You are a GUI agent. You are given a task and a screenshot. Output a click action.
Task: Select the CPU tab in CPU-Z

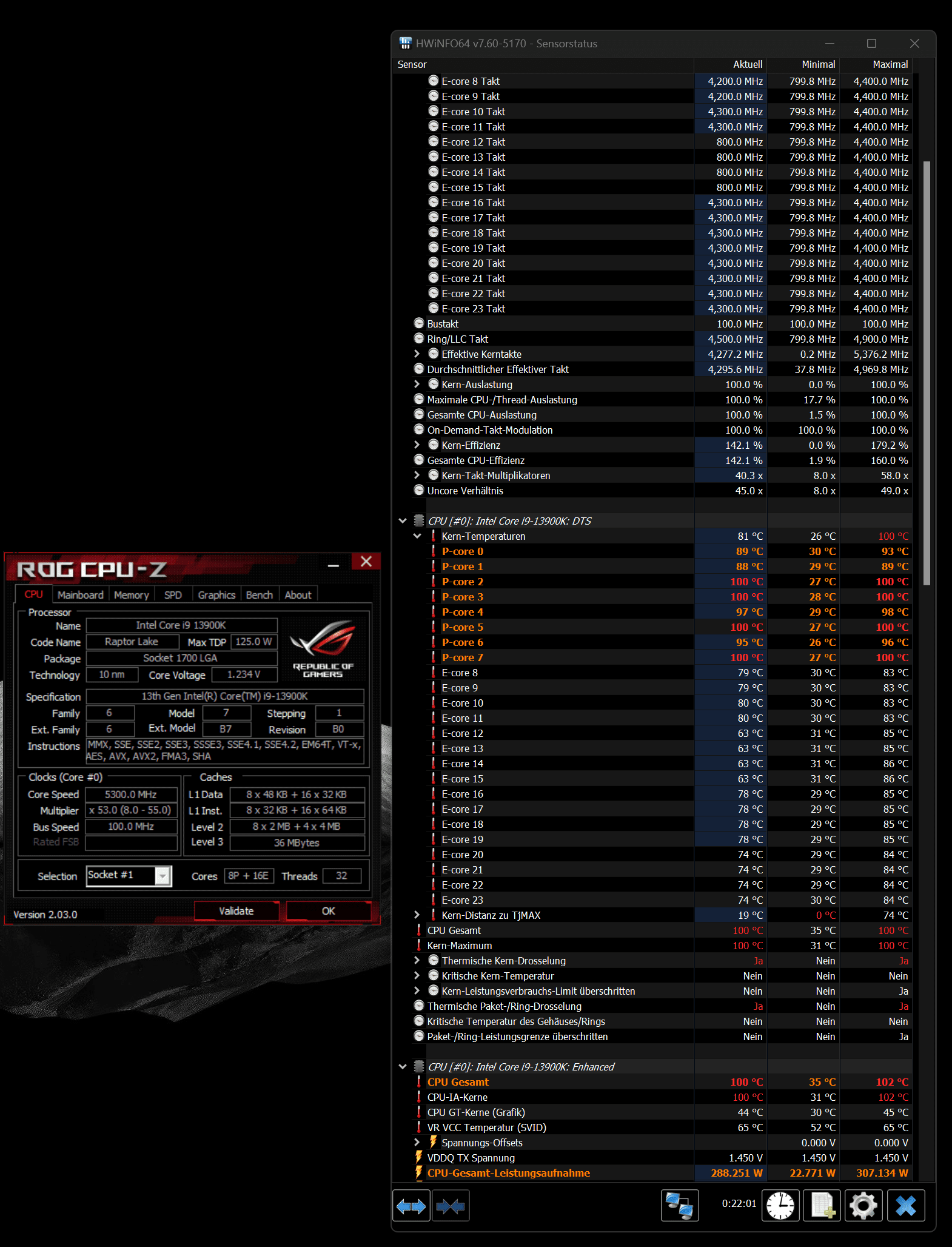33,594
